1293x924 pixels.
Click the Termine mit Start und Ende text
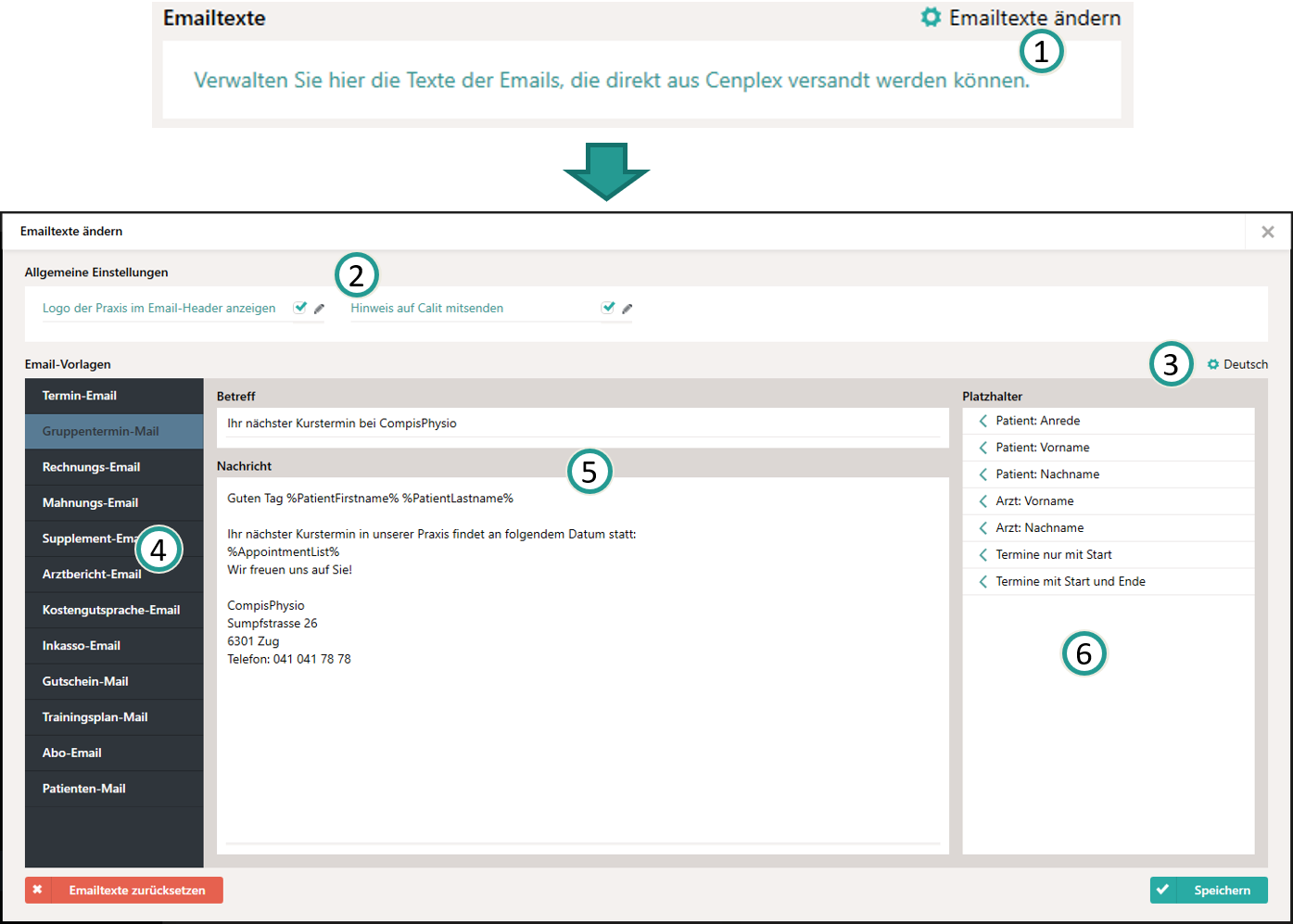pyautogui.click(x=1071, y=582)
